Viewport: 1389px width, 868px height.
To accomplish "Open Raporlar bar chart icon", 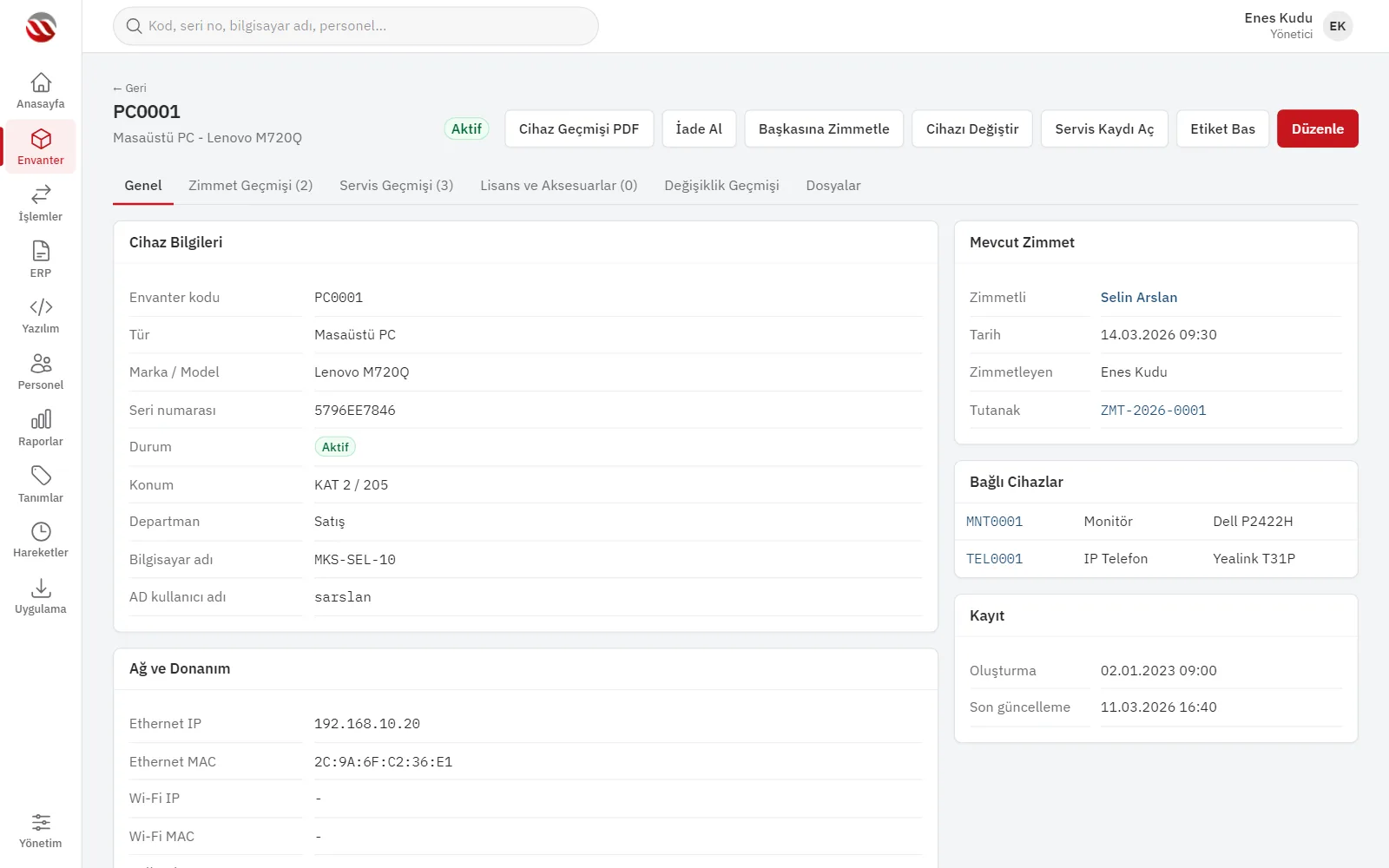I will 41,419.
